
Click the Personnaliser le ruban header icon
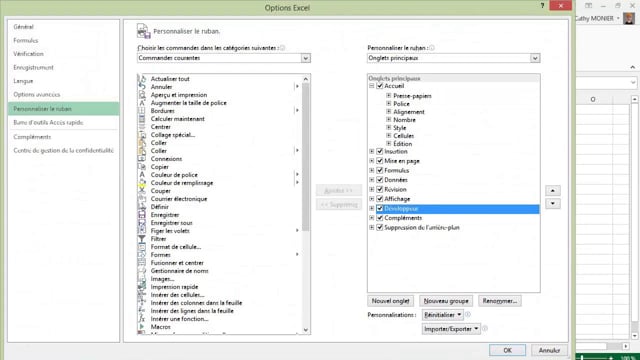tap(143, 31)
